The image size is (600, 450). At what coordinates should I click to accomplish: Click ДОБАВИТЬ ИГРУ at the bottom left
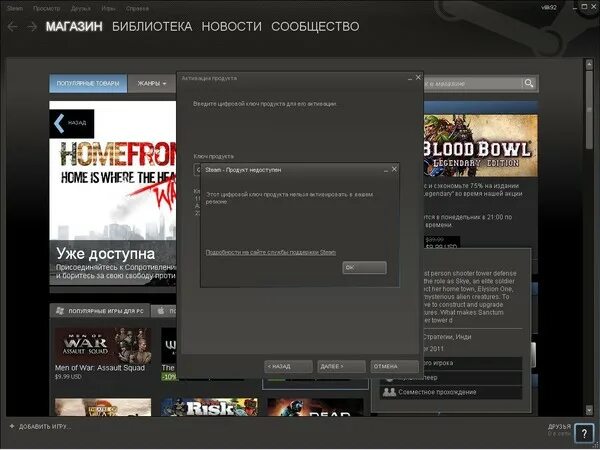click(45, 427)
